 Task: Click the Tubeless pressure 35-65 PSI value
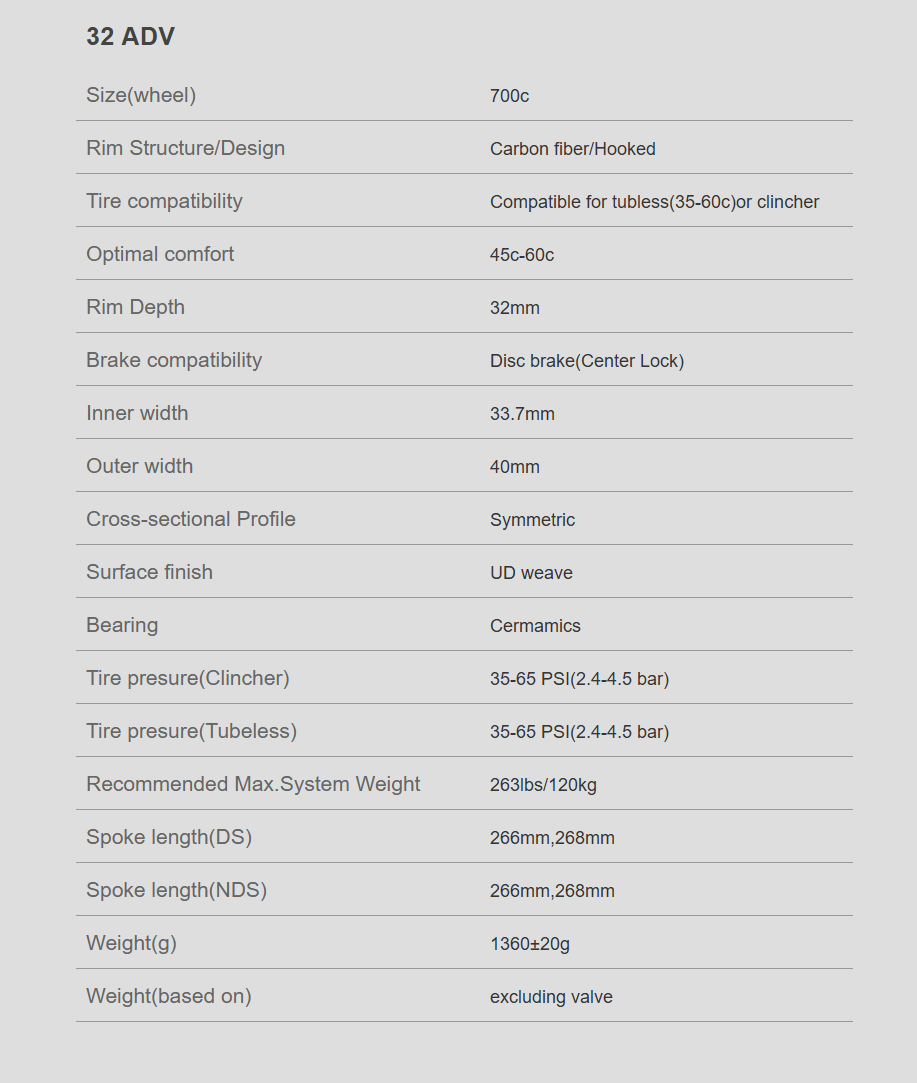[x=579, y=732]
